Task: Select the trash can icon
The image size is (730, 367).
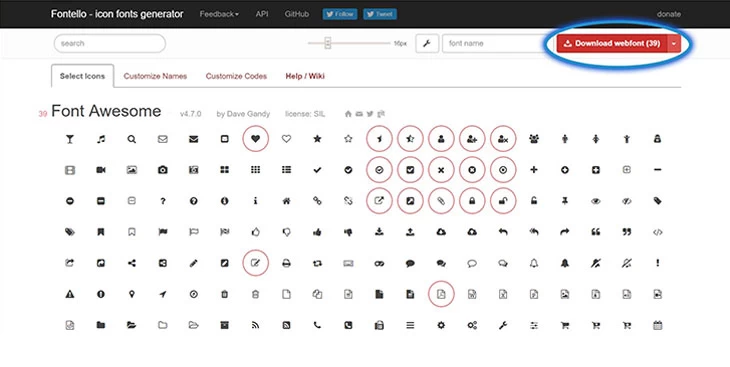Action: [224, 294]
